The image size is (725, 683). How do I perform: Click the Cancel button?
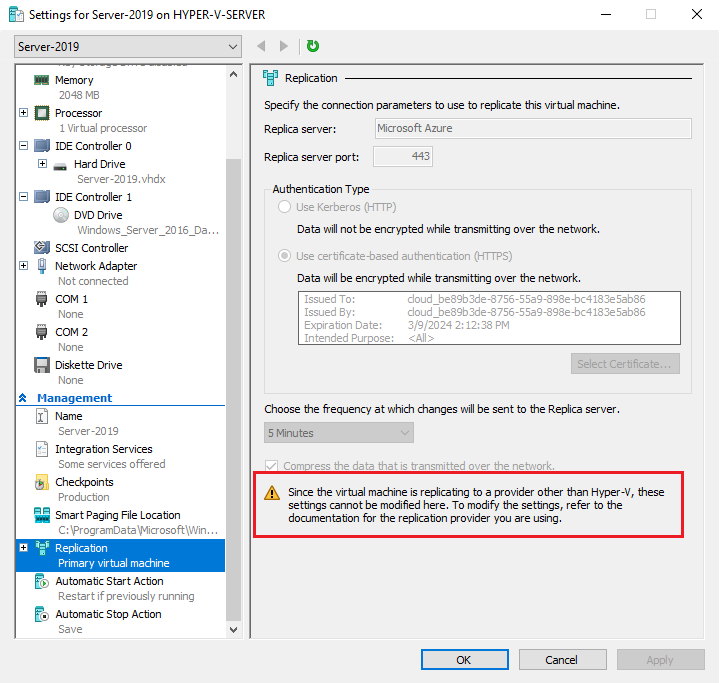click(x=562, y=659)
